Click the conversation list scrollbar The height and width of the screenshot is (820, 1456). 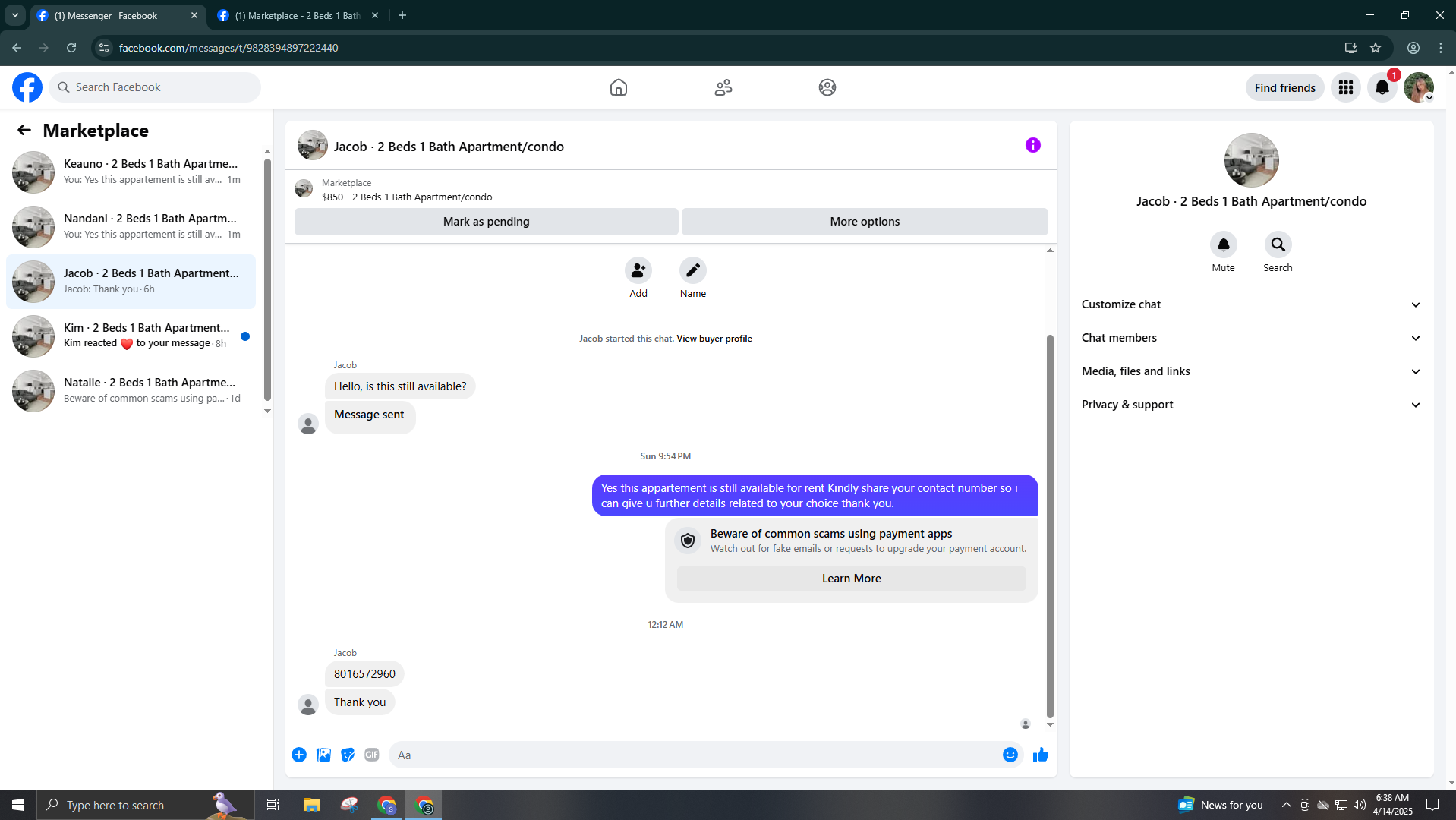(267, 279)
